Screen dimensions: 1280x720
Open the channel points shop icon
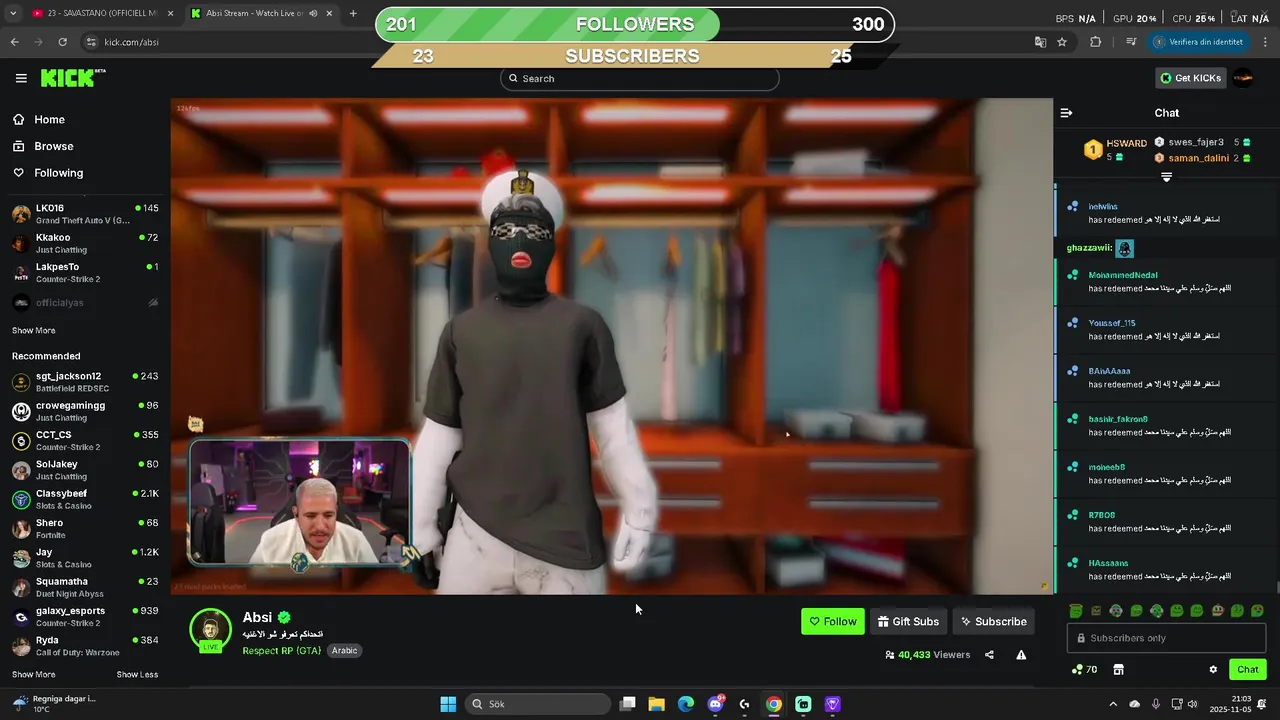click(1118, 670)
